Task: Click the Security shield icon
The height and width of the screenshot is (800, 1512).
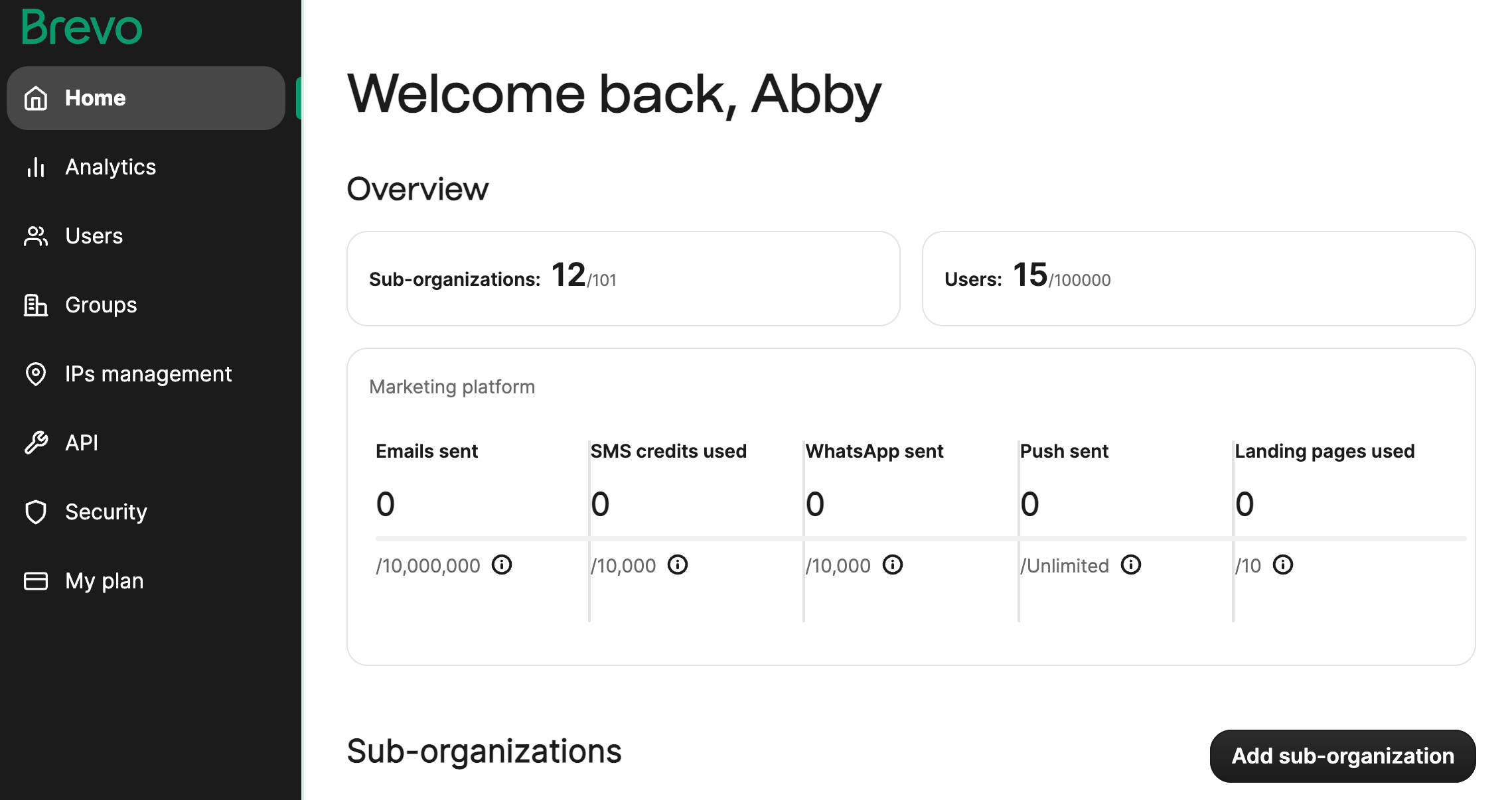Action: (x=36, y=512)
